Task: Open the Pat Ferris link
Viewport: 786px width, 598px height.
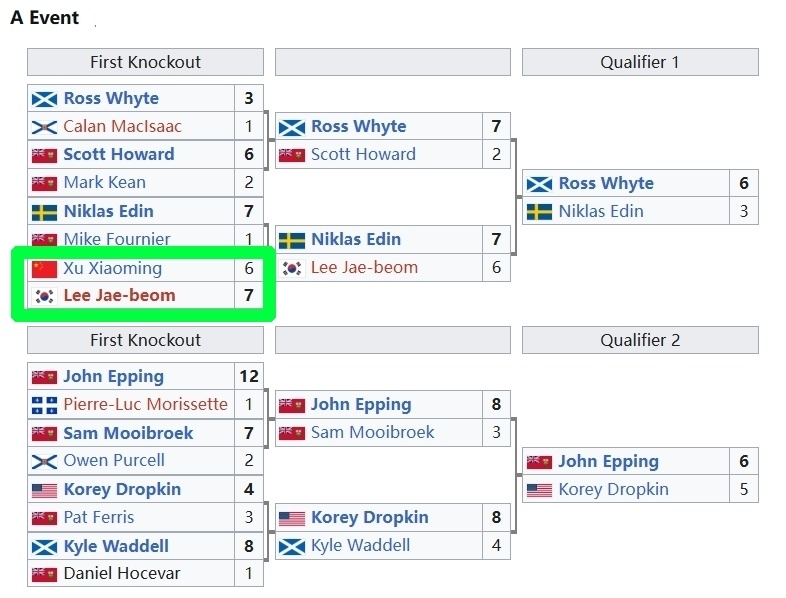Action: [99, 518]
